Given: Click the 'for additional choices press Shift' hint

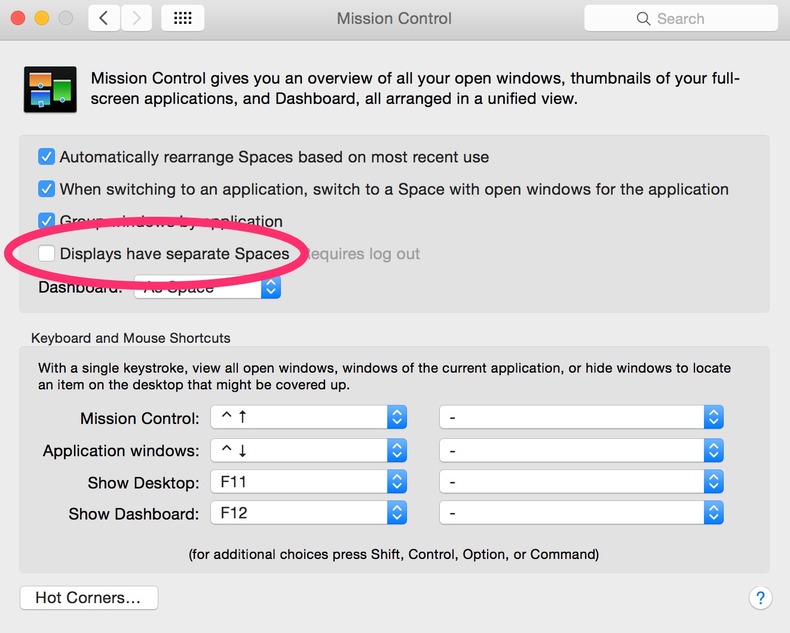Looking at the screenshot, I should click(394, 554).
